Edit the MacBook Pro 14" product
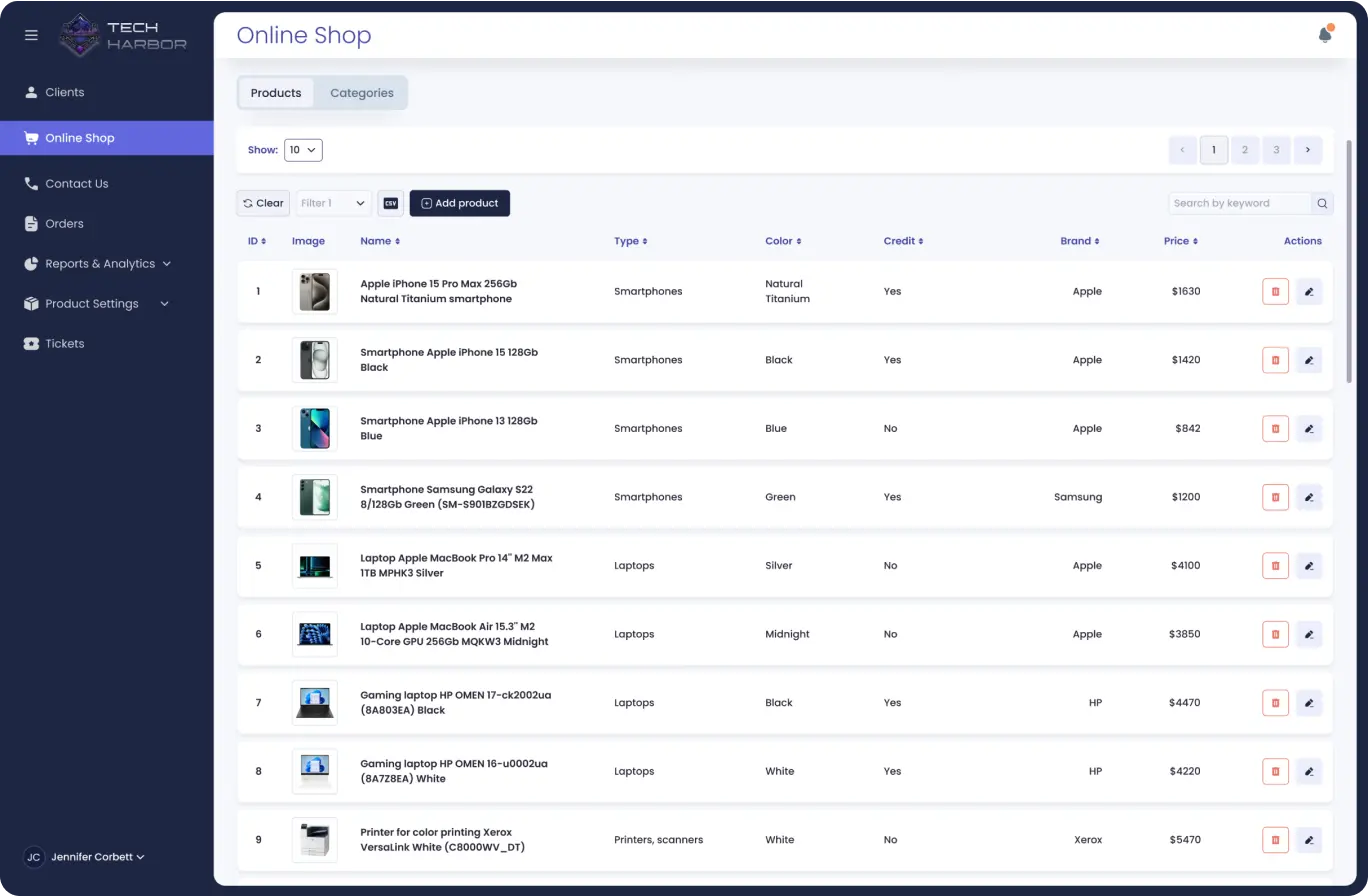 click(1309, 566)
